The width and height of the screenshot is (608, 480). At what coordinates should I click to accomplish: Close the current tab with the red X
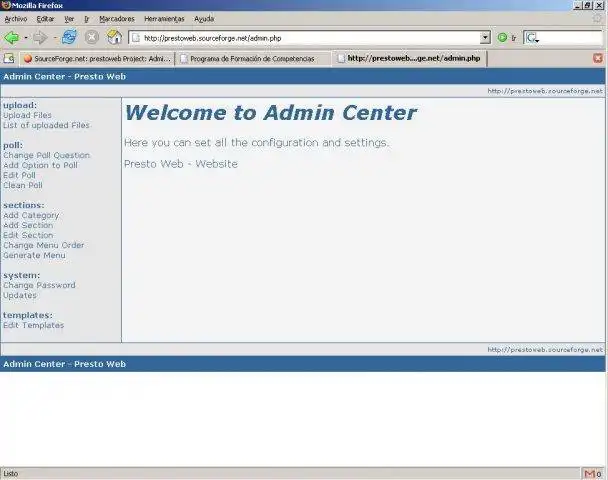point(598,59)
